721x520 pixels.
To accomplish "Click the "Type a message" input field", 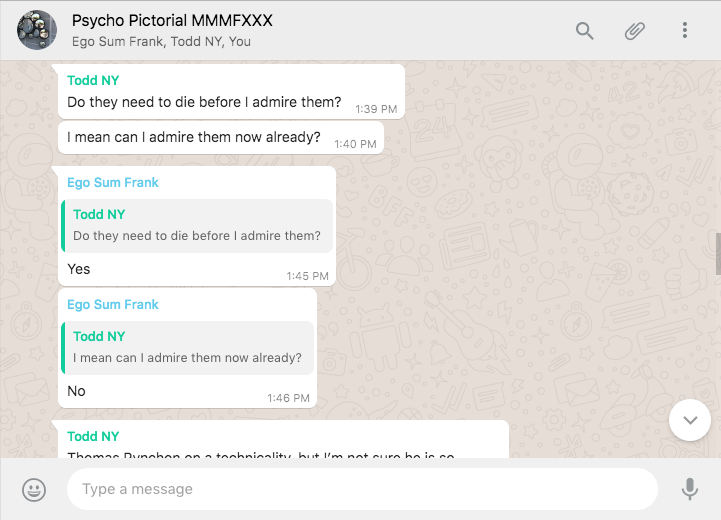I will (360, 489).
